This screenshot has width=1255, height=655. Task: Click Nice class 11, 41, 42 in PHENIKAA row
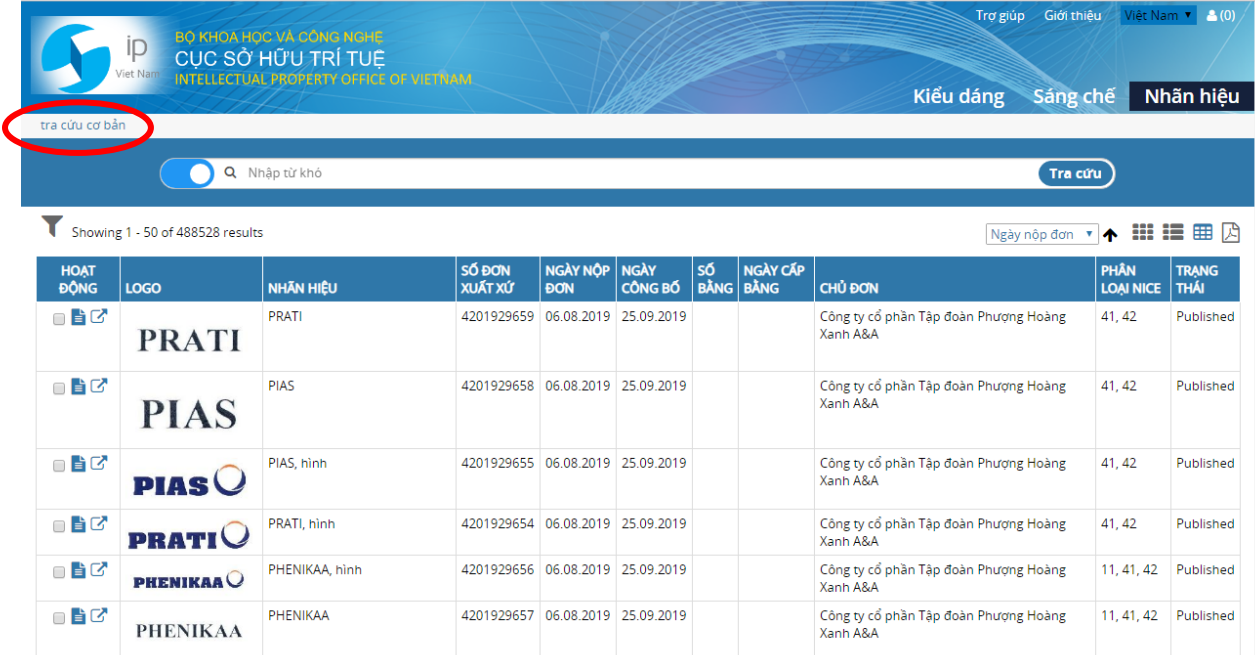(1129, 616)
